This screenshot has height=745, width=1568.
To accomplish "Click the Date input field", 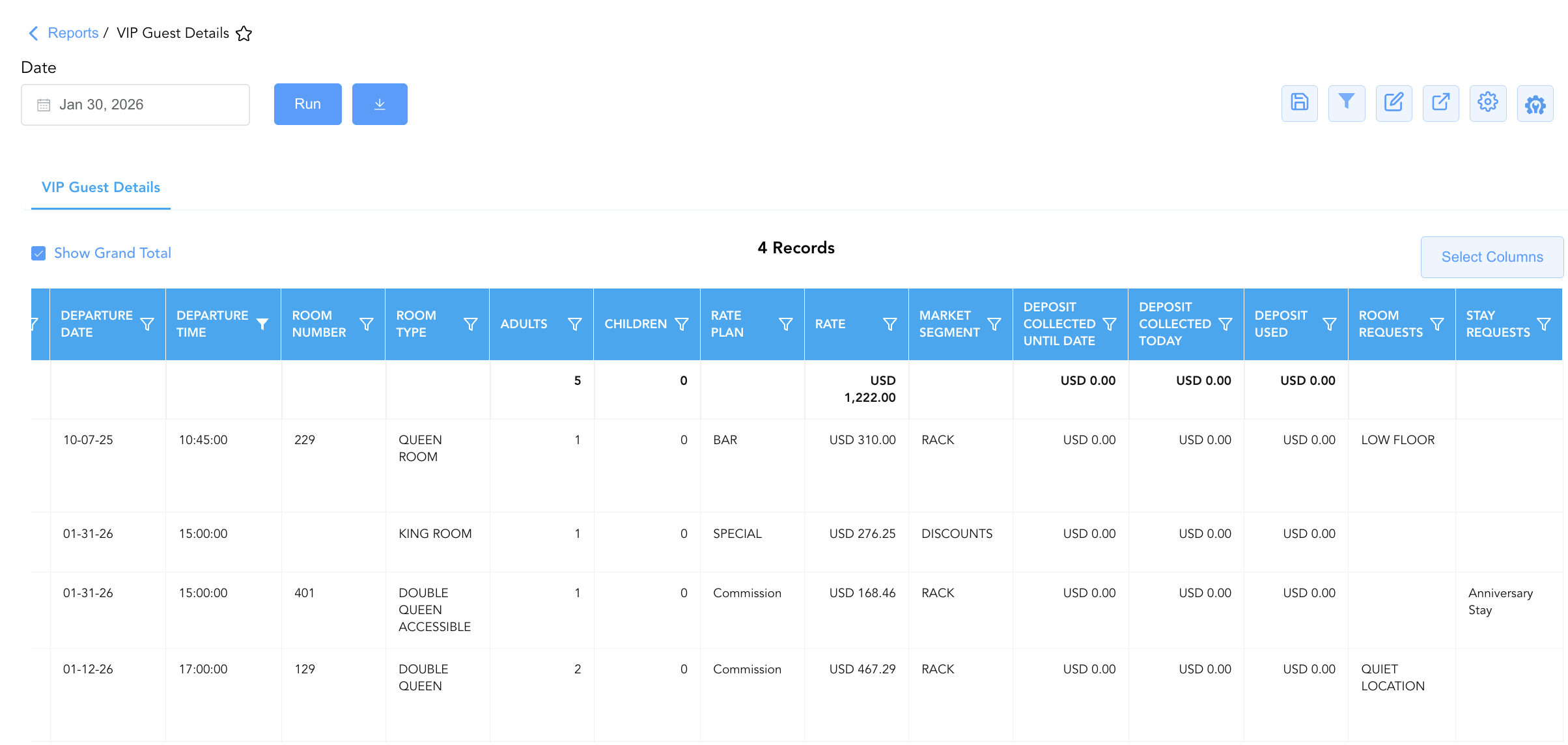I will click(x=135, y=105).
